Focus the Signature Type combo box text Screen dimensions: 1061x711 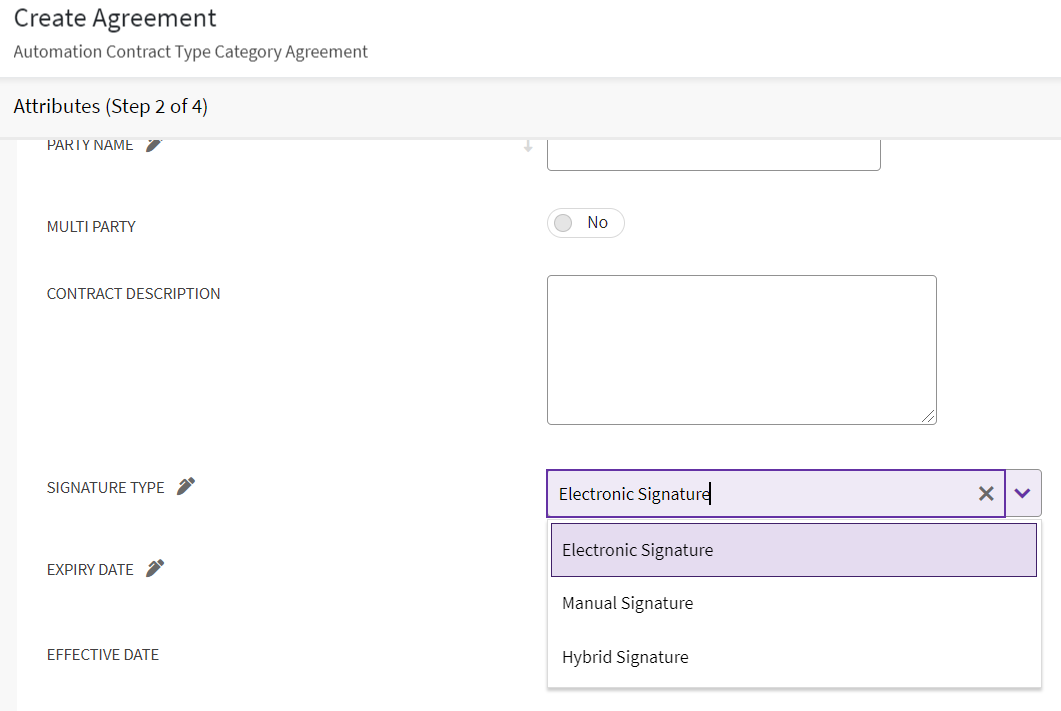pyautogui.click(x=760, y=493)
